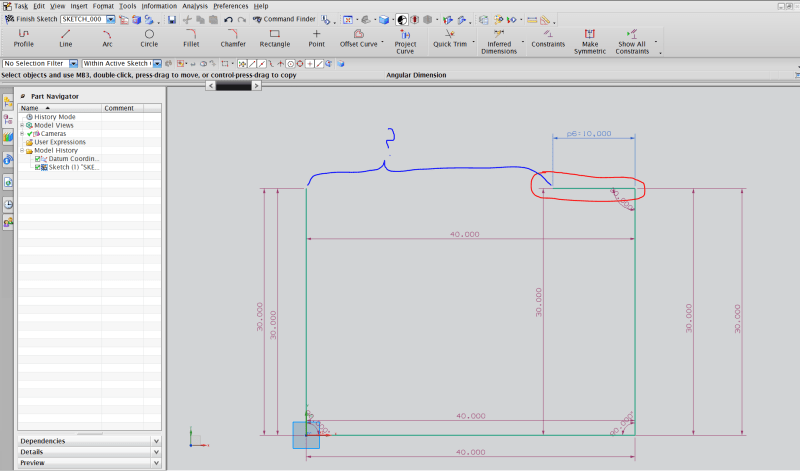Viewport: 800px width, 471px height.
Task: Open the Part Navigator sidebar tab
Action: [x=8, y=120]
